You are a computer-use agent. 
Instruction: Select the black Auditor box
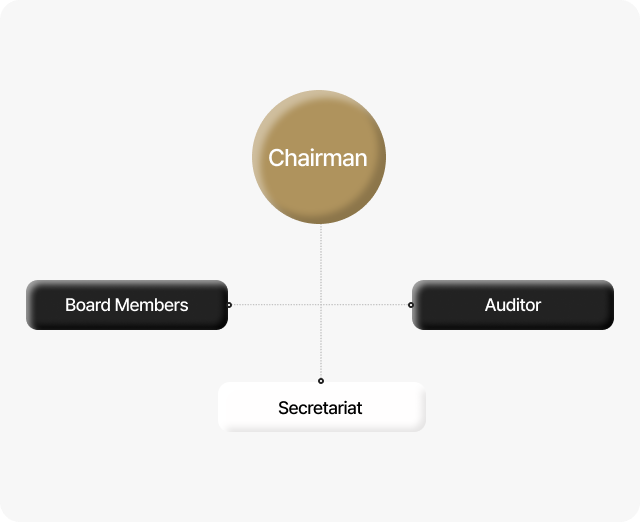(x=513, y=305)
